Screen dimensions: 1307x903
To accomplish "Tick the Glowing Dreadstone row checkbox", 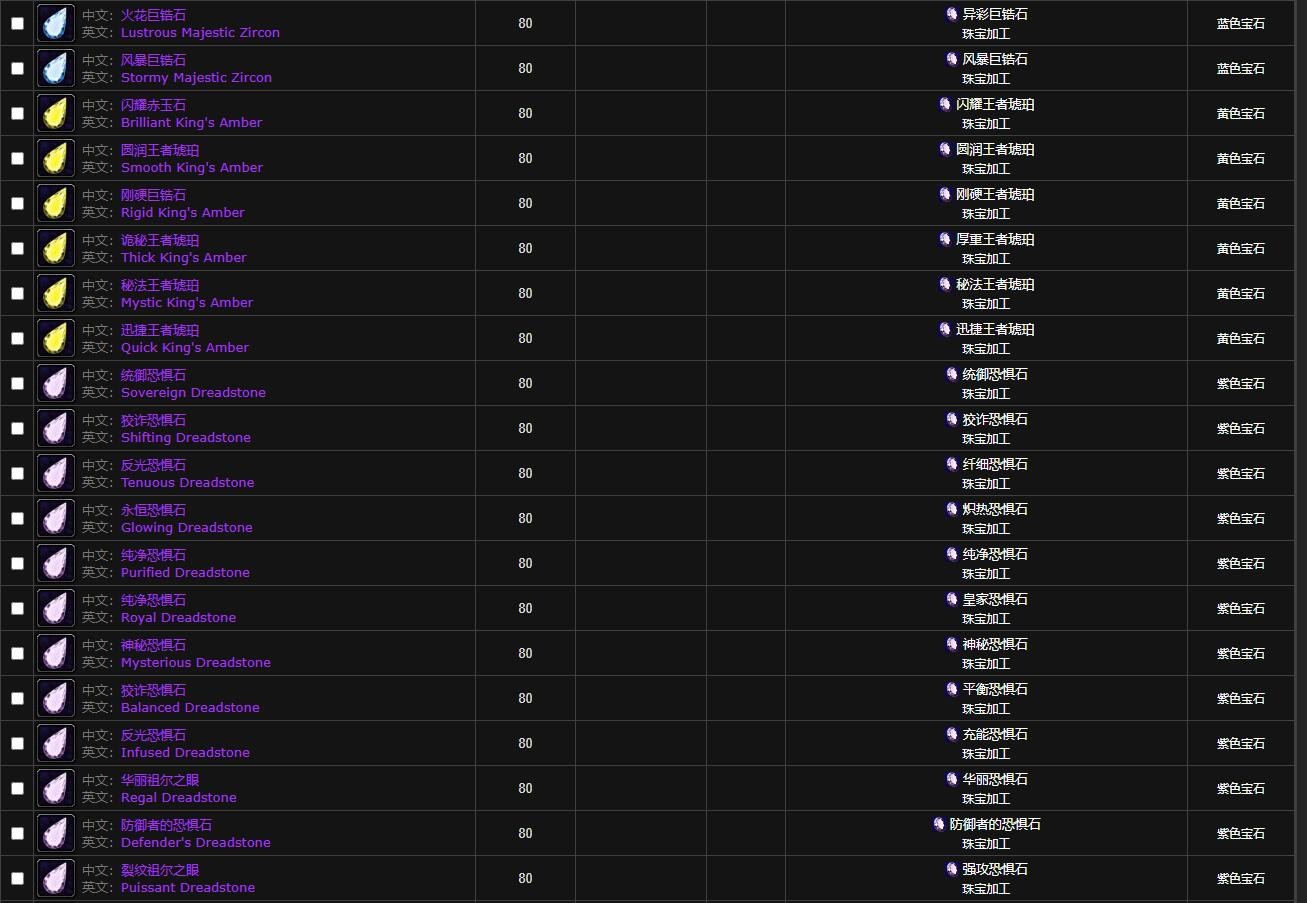I will 17,518.
